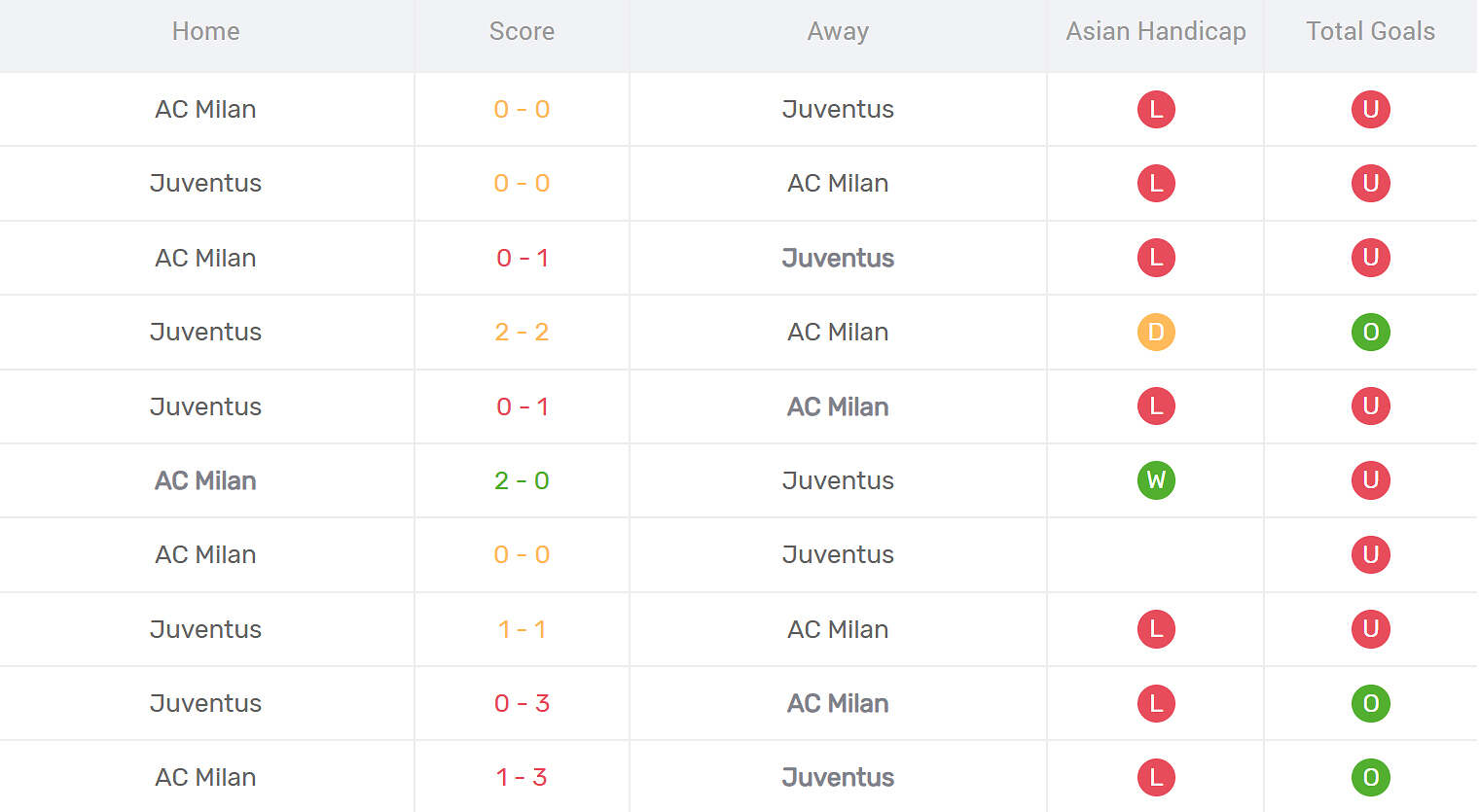The width and height of the screenshot is (1480, 812).
Task: Click the green O badge in the 2-2 row
Action: tap(1370, 333)
